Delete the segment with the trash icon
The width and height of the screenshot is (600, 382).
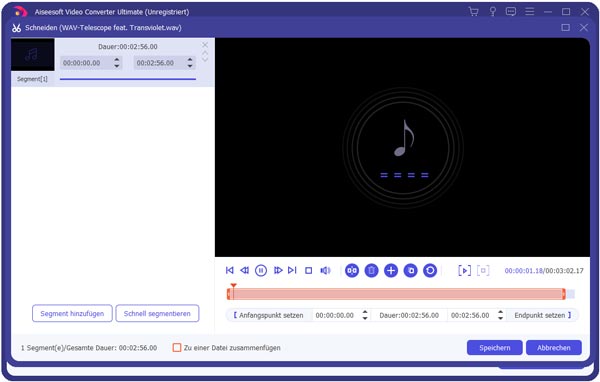click(x=371, y=271)
